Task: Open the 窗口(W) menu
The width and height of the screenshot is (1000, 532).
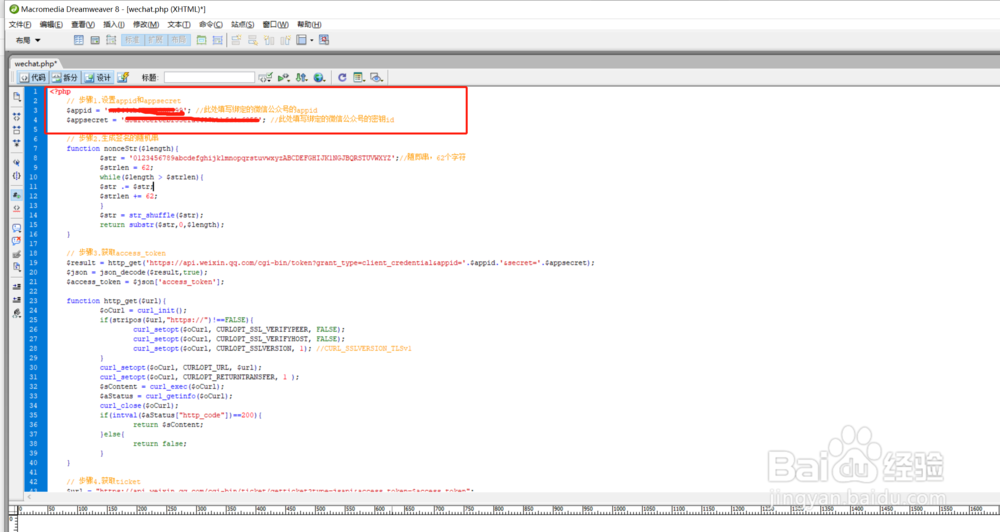Action: [276, 24]
